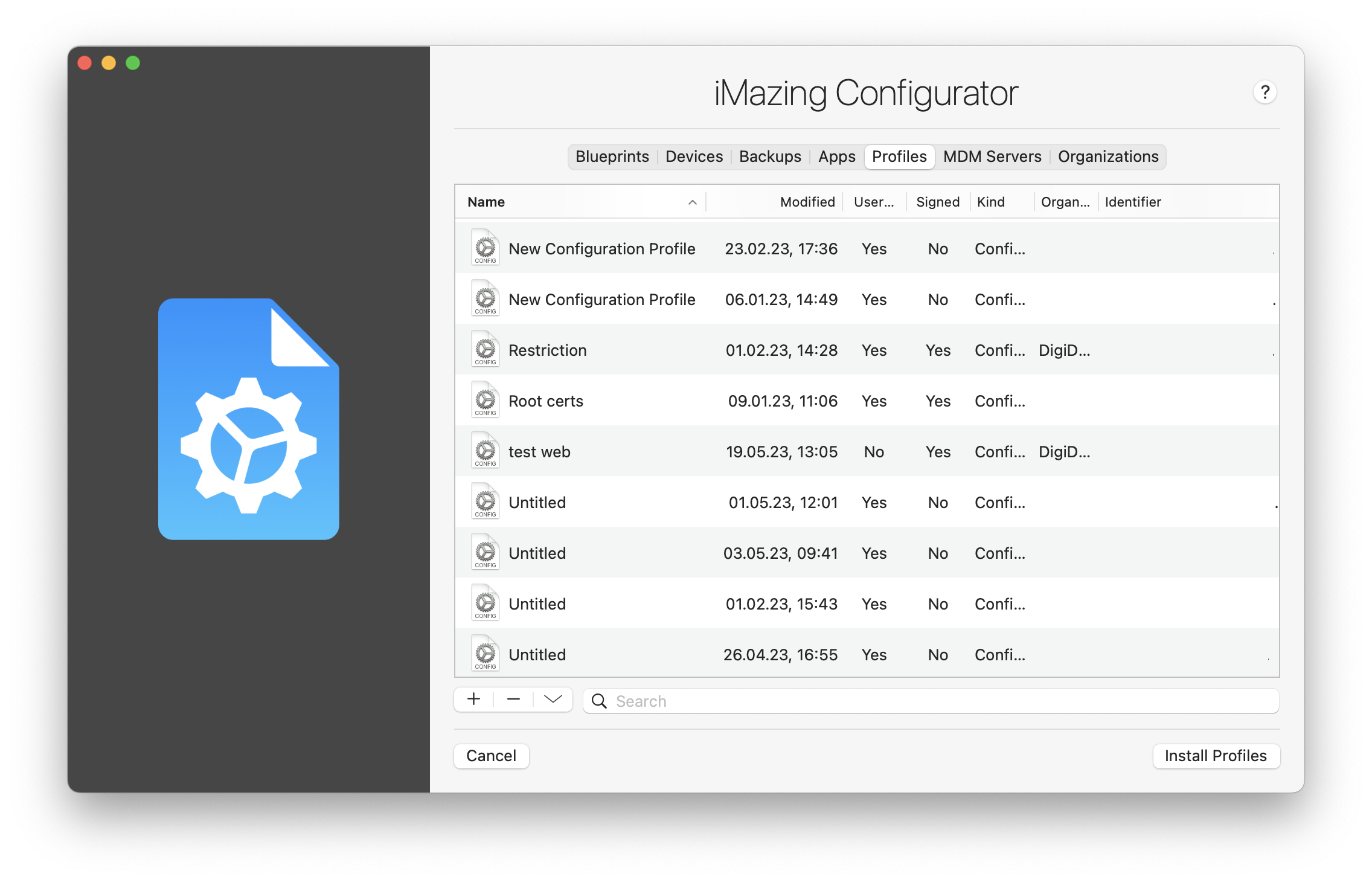
Task: Click config icon of Restriction profile
Action: [x=486, y=350]
